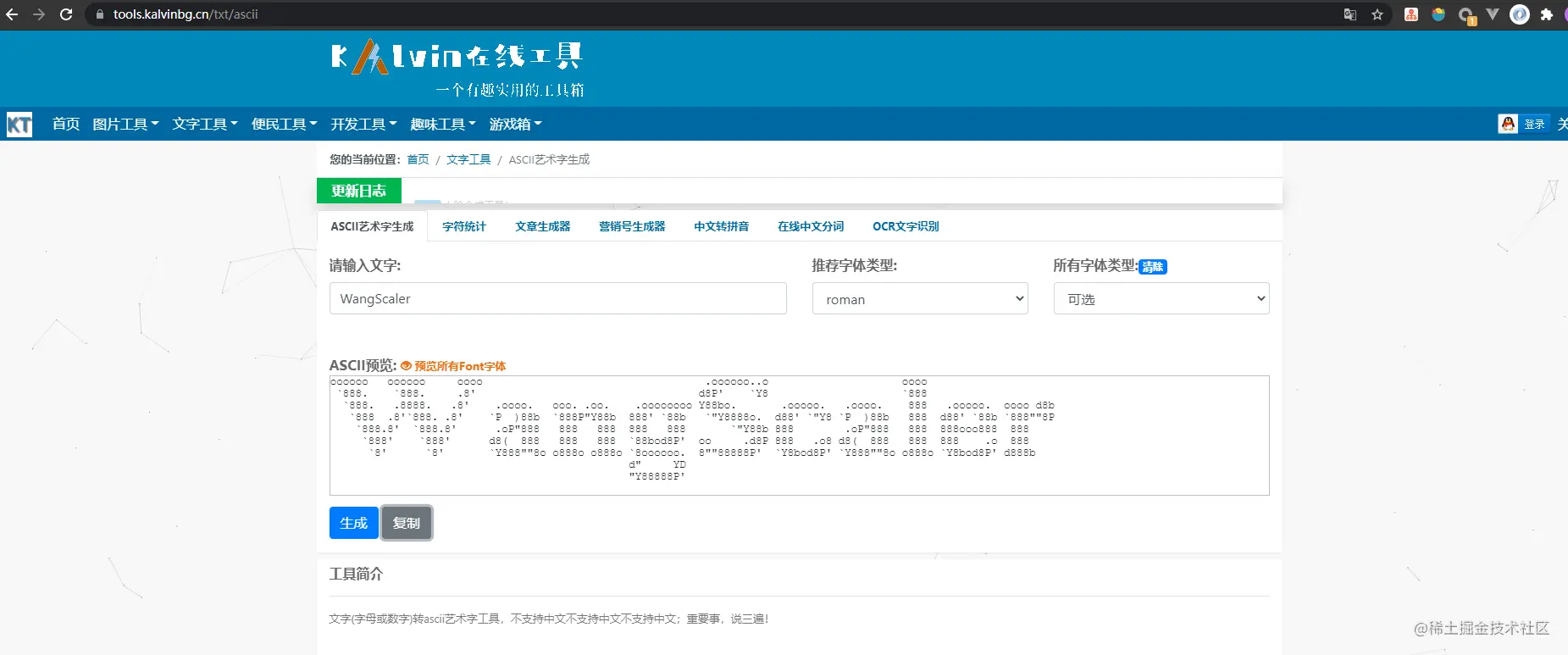
Task: Open the colorful bowl extension icon
Action: coord(1438,14)
